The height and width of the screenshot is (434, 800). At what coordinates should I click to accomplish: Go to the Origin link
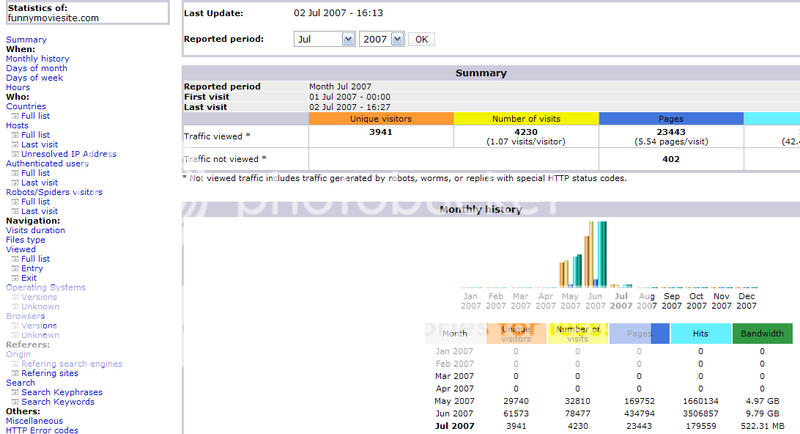tap(18, 354)
